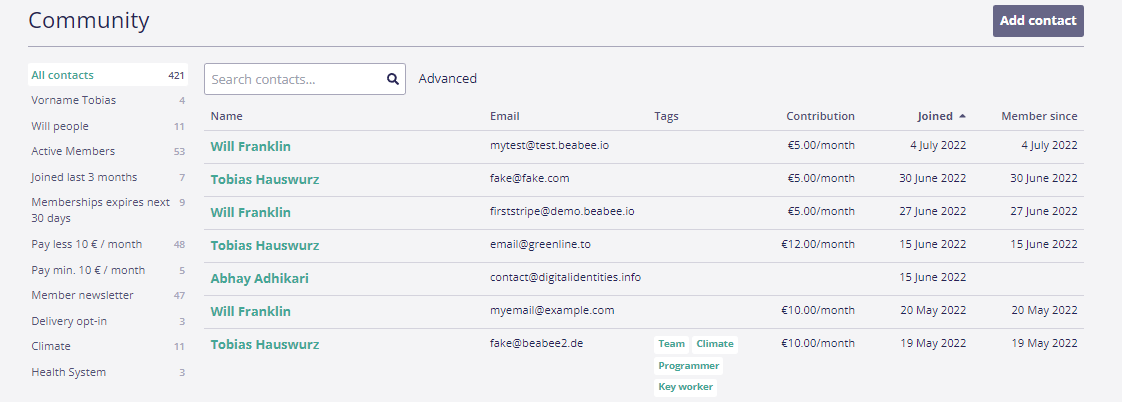
Task: Open Tobias Hauswurz with fake@fake.com email
Action: point(264,180)
